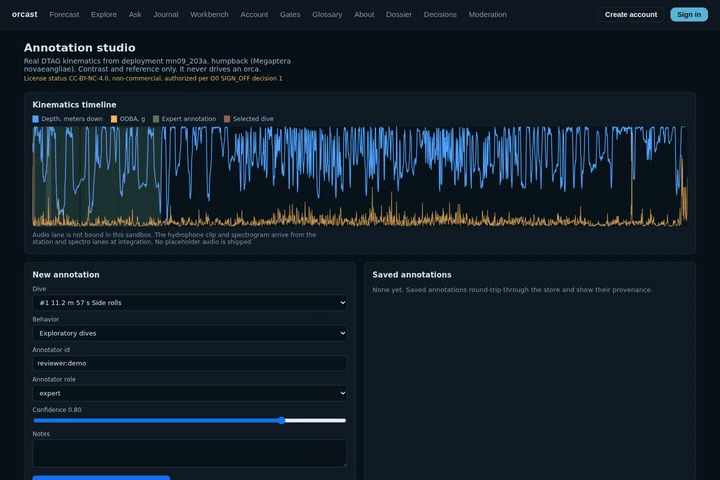Open the Workbench page
Image resolution: width=720 pixels, height=480 pixels.
point(209,15)
